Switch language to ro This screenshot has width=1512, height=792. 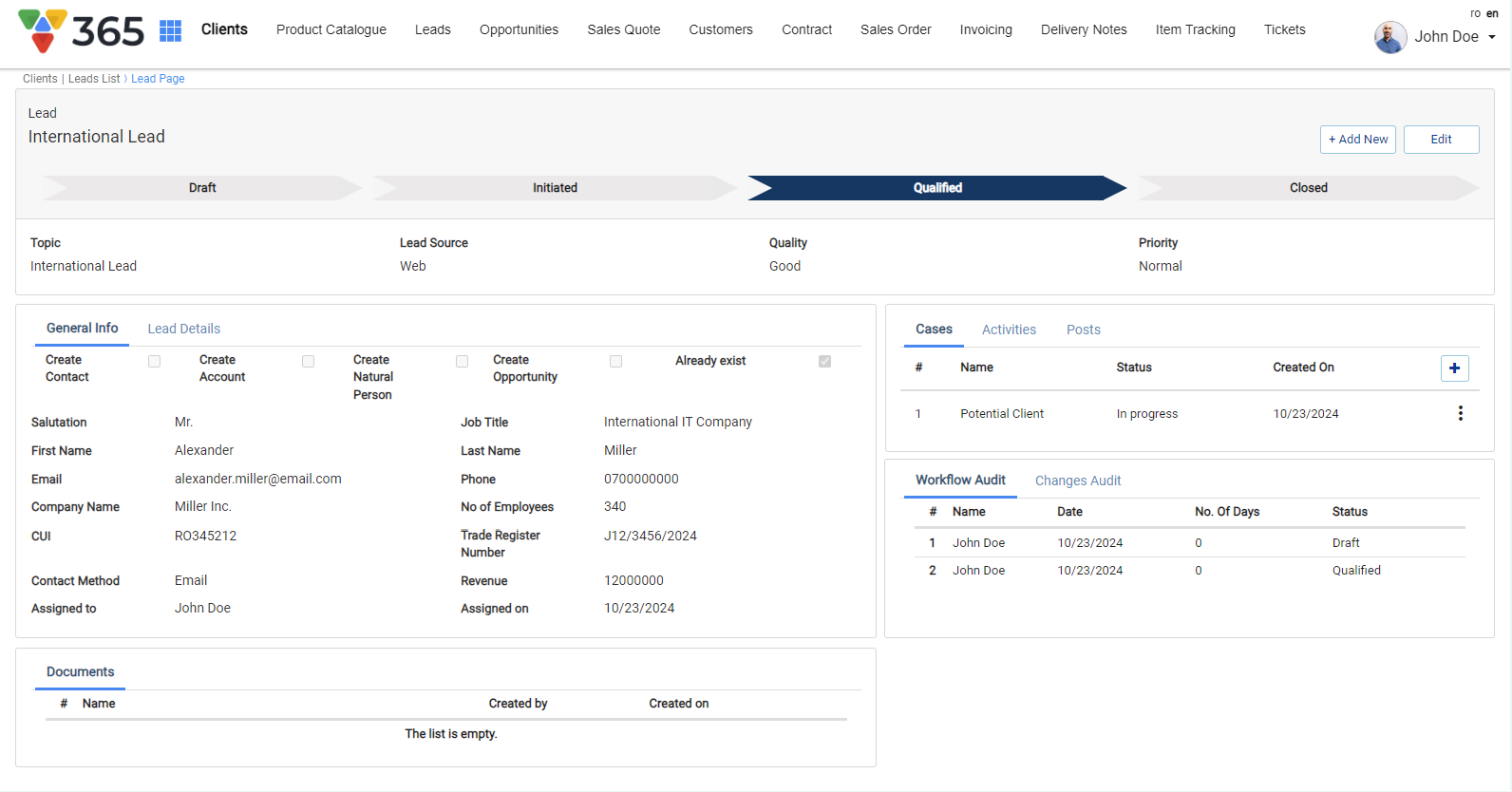point(1475,13)
